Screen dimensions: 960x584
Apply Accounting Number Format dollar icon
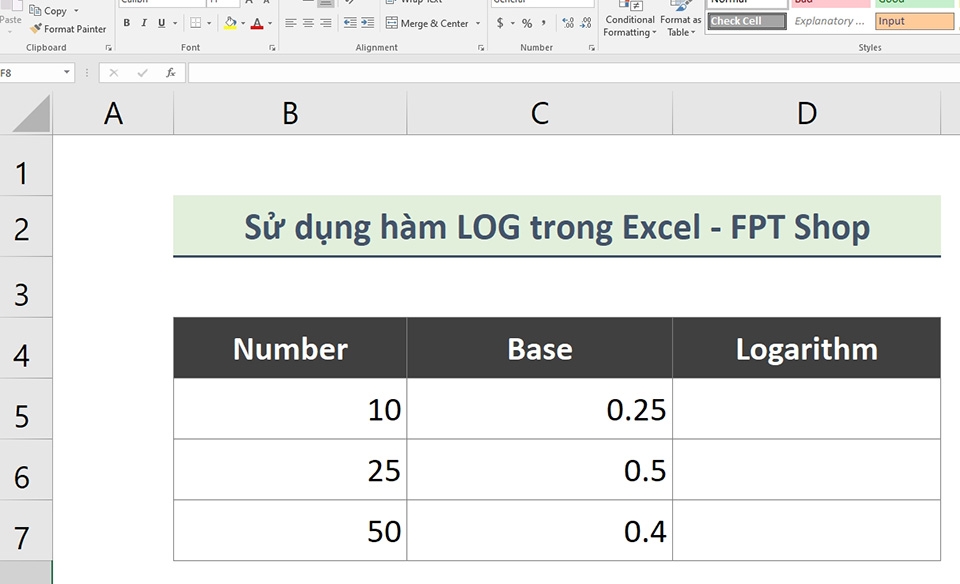(500, 23)
